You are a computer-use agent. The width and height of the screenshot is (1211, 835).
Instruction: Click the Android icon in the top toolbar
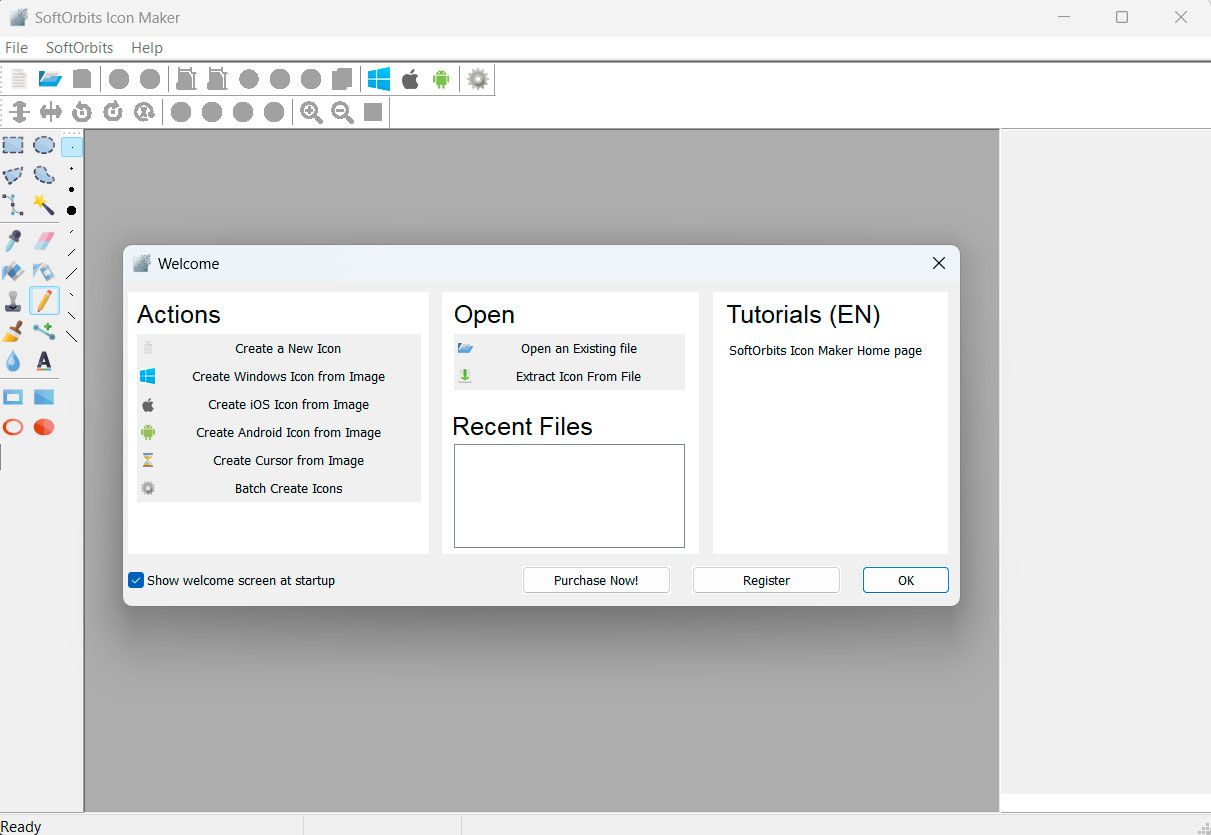pyautogui.click(x=441, y=79)
